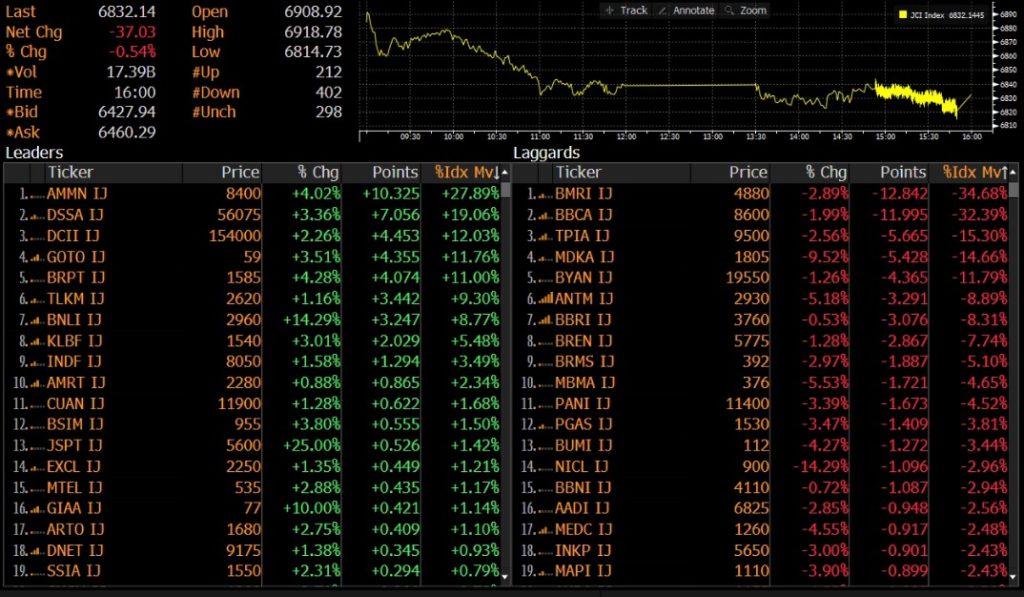Open the volume bars icon beside AMRT IJ
The width and height of the screenshot is (1024, 597).
click(x=37, y=383)
